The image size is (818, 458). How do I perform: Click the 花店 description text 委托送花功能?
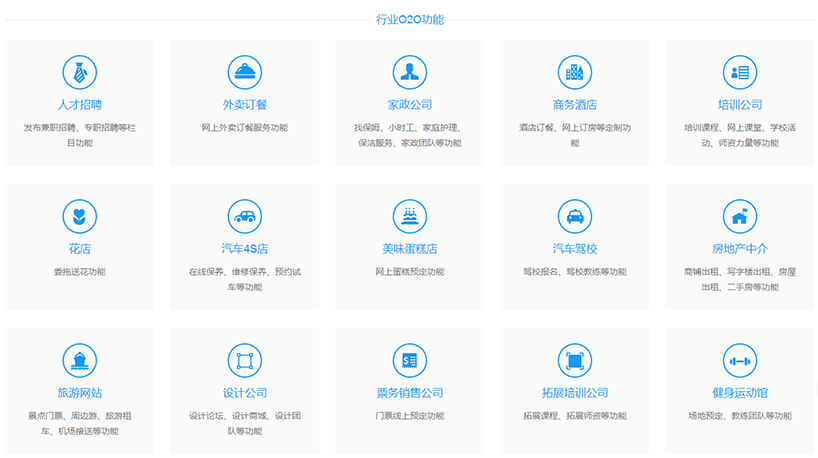tap(79, 272)
